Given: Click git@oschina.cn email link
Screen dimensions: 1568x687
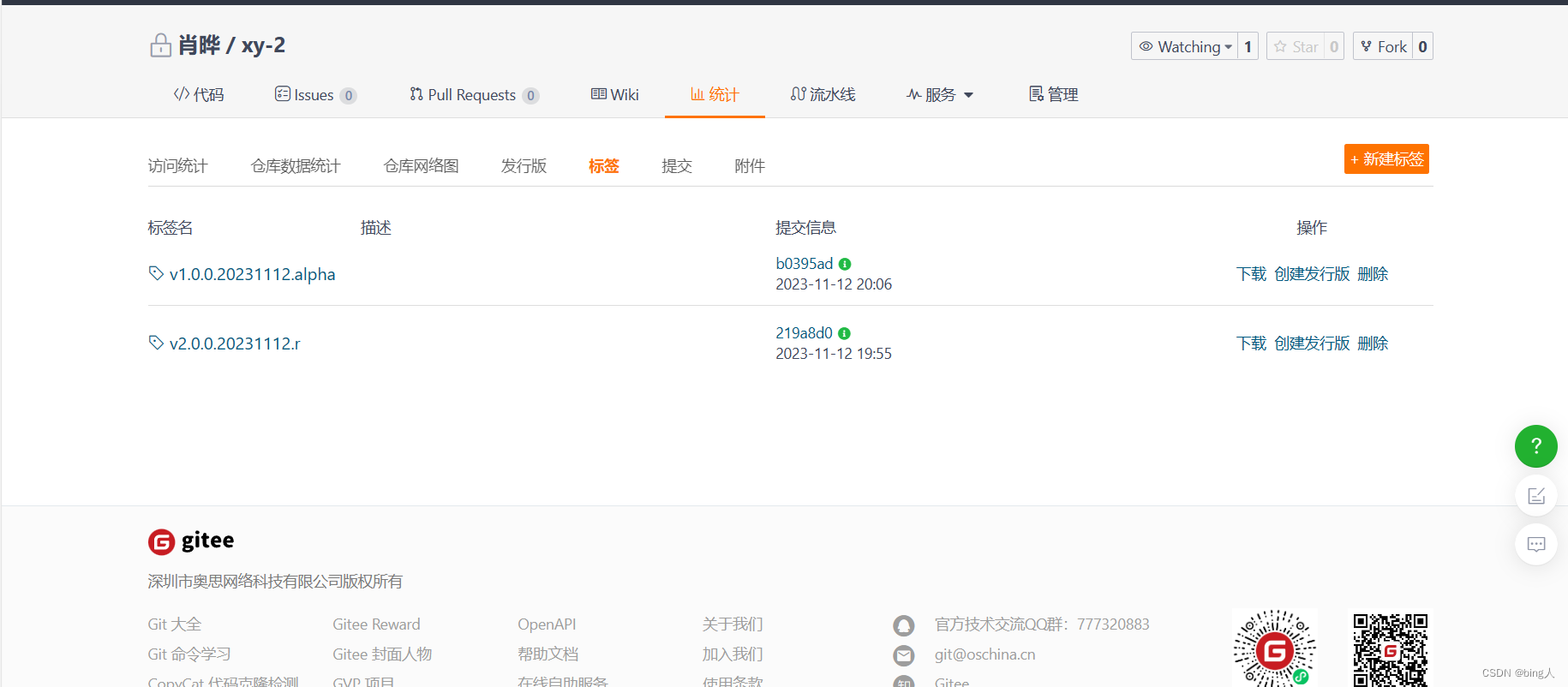Looking at the screenshot, I should (x=984, y=654).
